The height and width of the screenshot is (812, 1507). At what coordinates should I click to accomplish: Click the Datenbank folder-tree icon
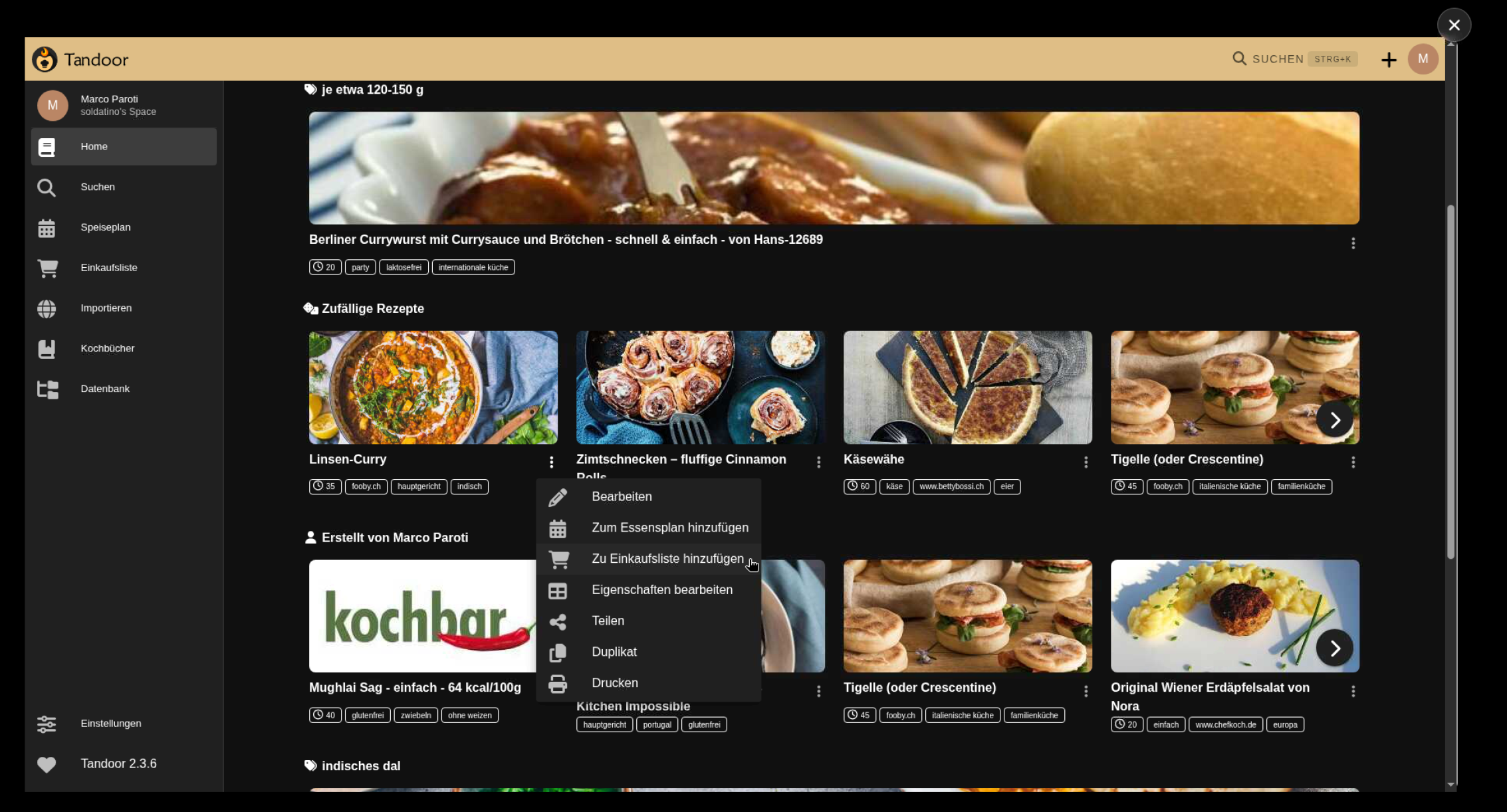pos(47,389)
